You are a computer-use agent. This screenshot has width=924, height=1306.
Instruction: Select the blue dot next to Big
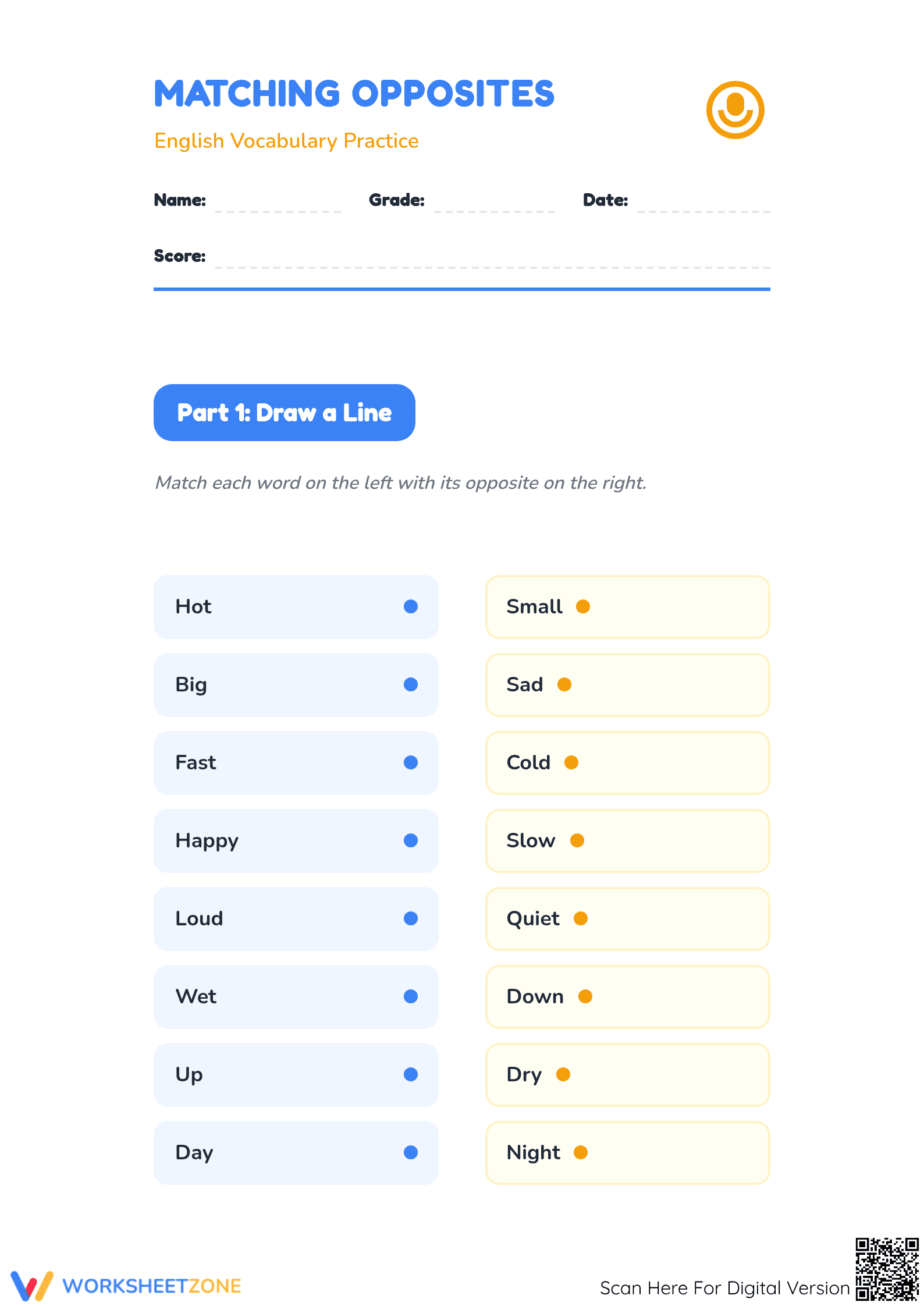411,684
